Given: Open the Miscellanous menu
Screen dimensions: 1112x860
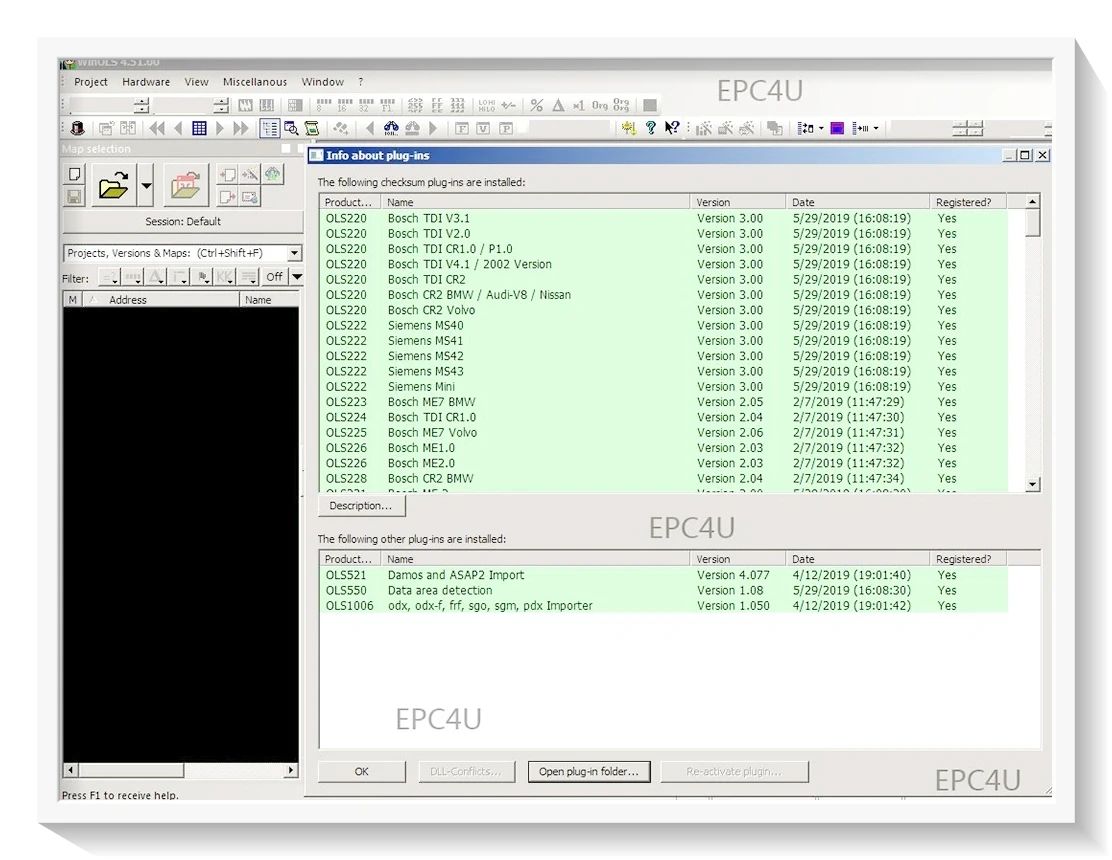Looking at the screenshot, I should pyautogui.click(x=255, y=82).
